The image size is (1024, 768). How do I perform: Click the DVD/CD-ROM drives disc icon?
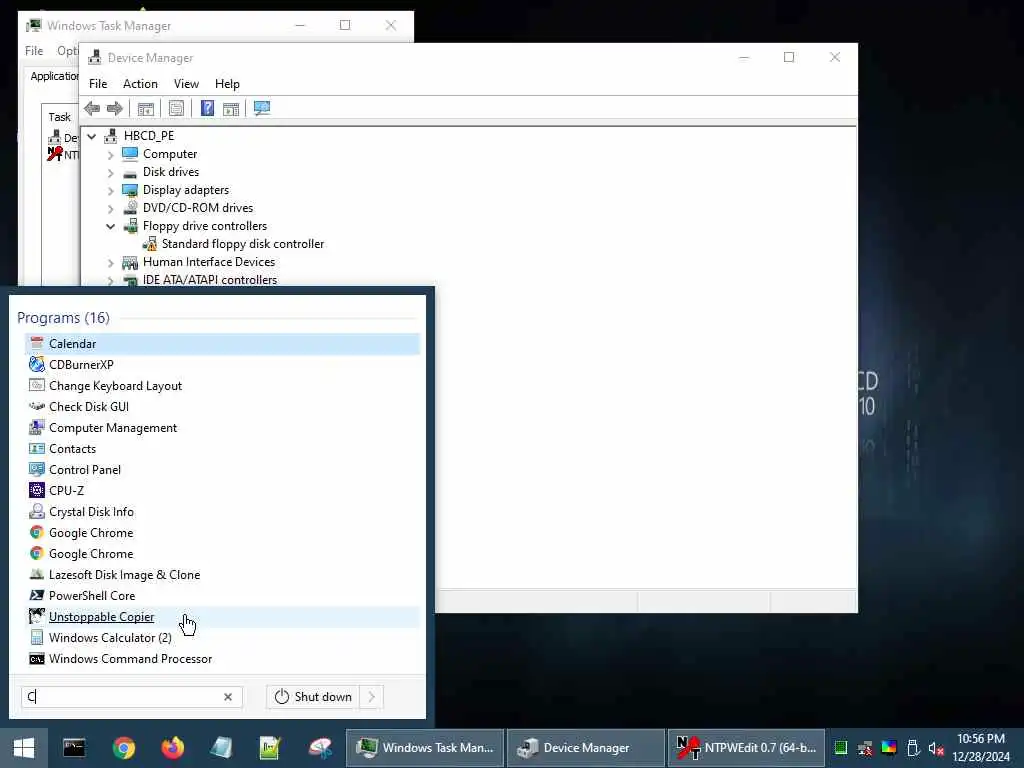tap(131, 208)
